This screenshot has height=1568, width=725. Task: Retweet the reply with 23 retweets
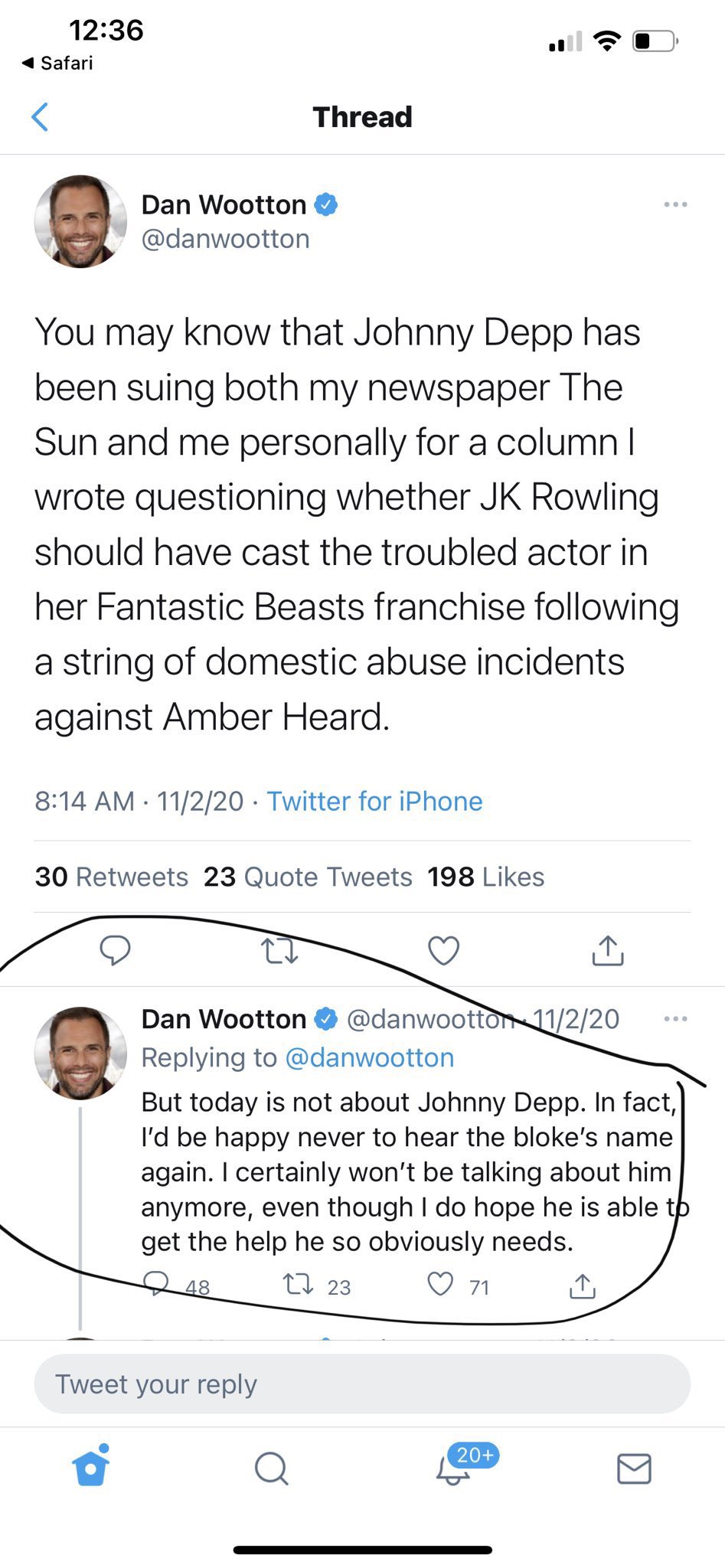299,1285
